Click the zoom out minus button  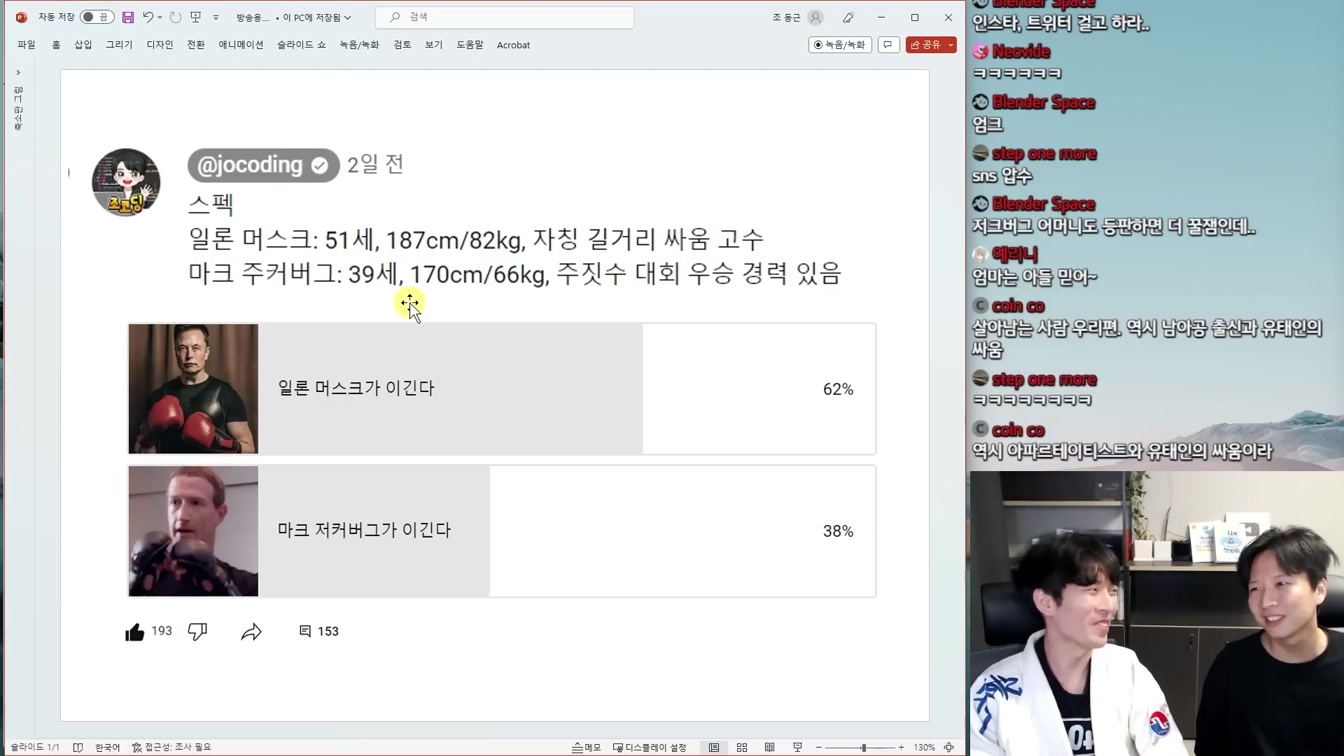[819, 747]
